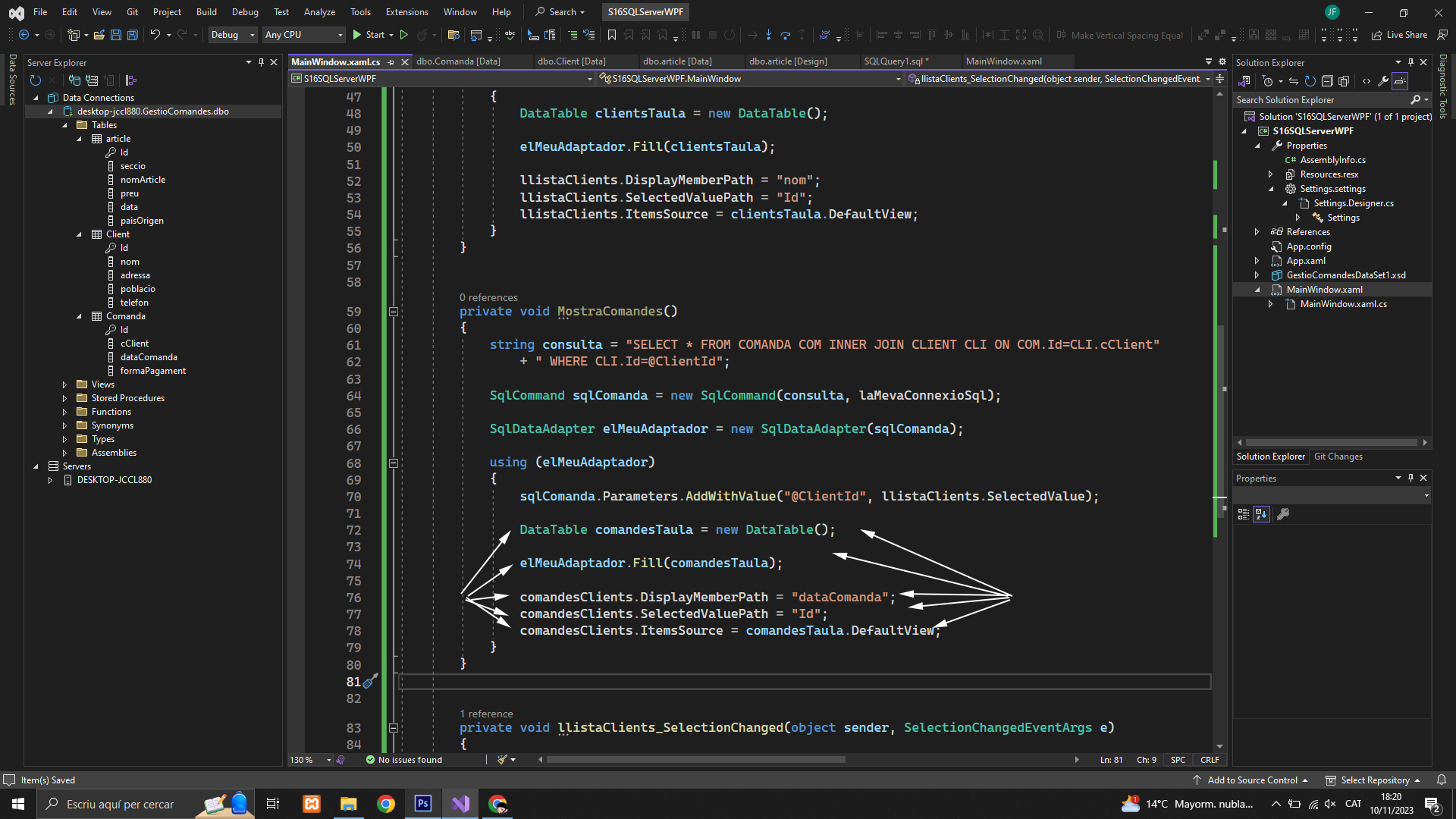Image resolution: width=1456 pixels, height=819 pixels.
Task: Toggle Preview Selected Items in Solution Explorer
Action: [x=1400, y=81]
